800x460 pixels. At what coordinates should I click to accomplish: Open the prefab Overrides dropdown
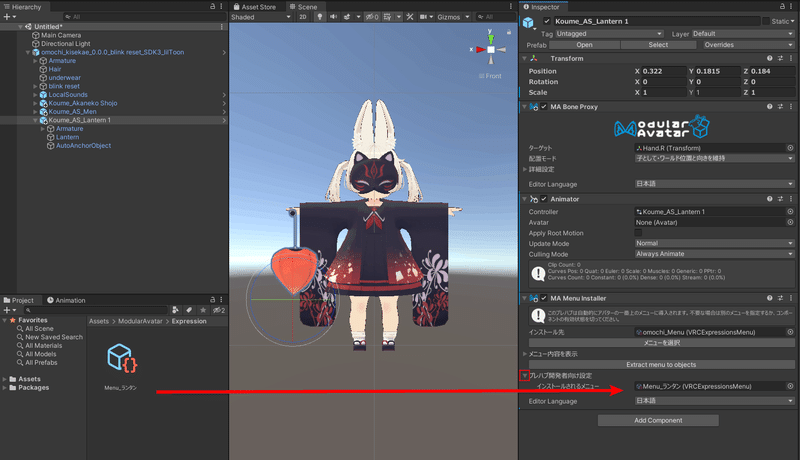tap(746, 45)
